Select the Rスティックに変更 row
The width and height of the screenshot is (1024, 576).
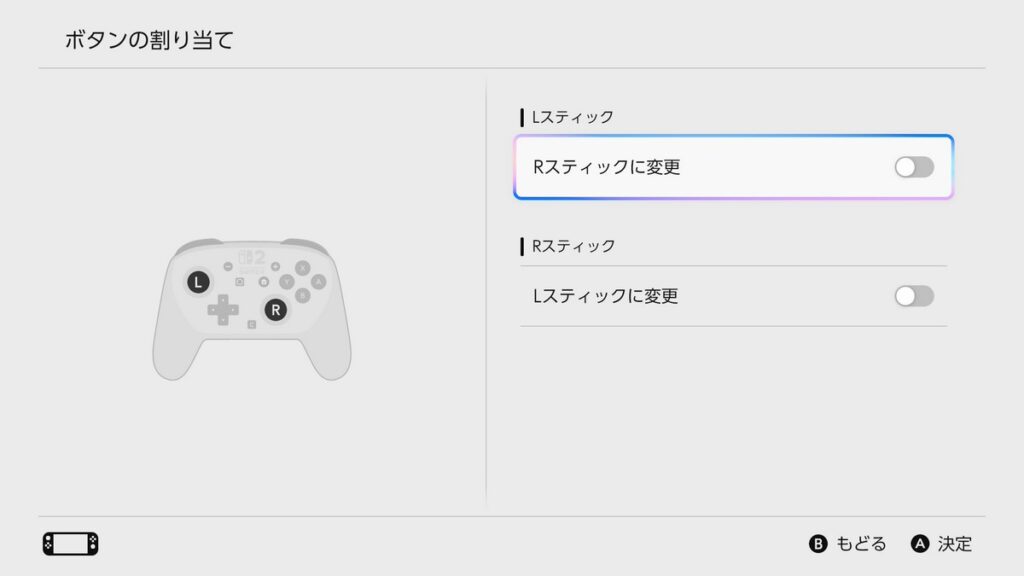pyautogui.click(x=733, y=167)
